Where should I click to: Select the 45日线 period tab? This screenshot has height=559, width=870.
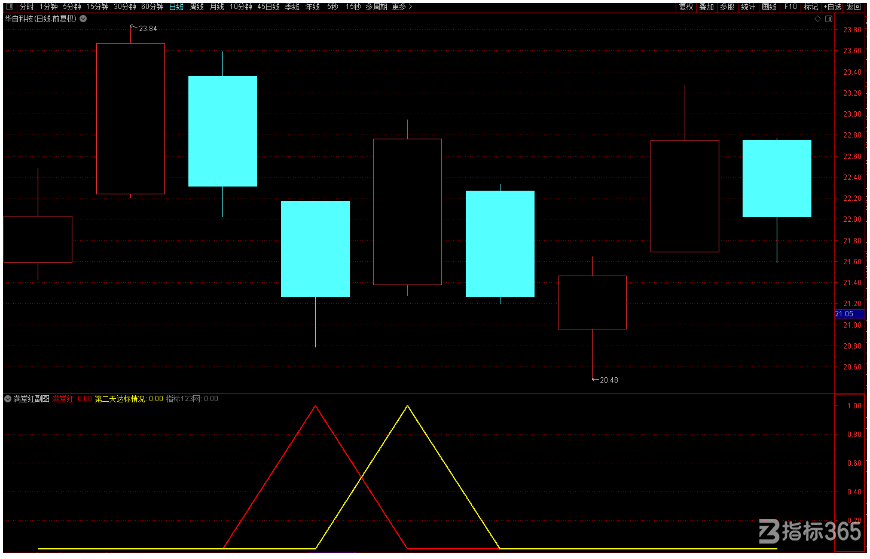(x=268, y=7)
